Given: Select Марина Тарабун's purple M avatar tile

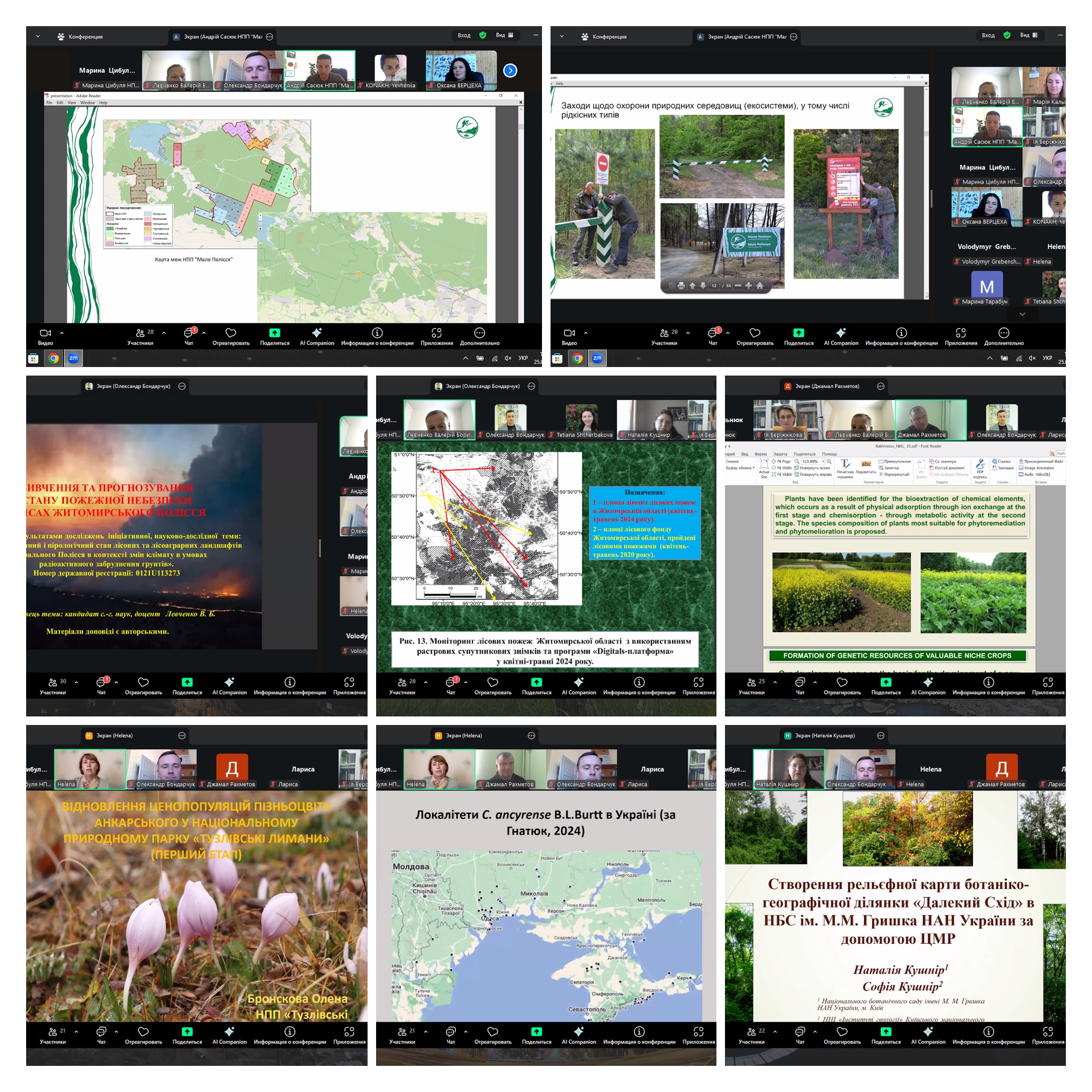Looking at the screenshot, I should 986,286.
